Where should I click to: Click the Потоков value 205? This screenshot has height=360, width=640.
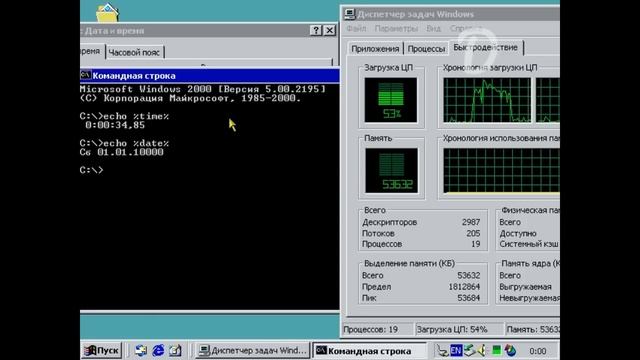[473, 233]
